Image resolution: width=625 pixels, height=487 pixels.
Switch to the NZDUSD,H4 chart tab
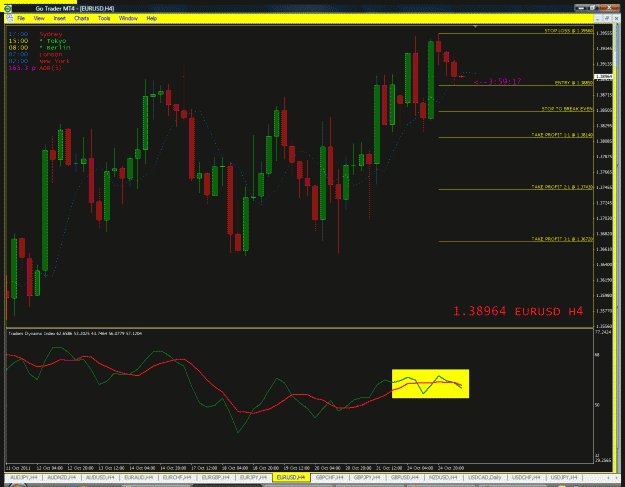click(x=443, y=477)
